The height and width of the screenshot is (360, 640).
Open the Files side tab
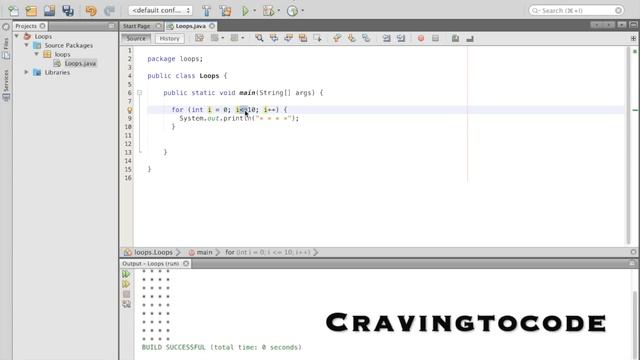click(x=6, y=48)
